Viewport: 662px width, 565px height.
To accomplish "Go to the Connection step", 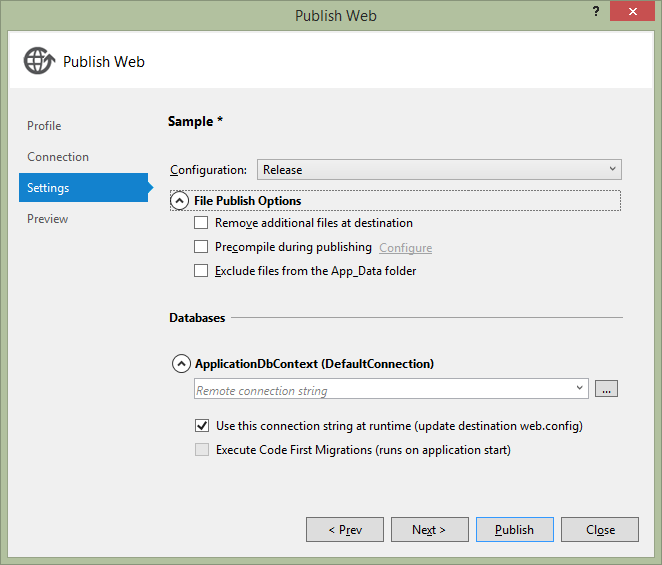I will point(58,157).
